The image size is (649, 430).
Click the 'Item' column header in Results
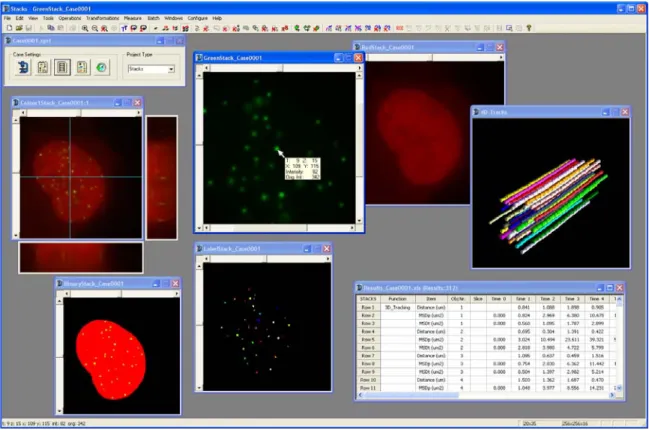(x=431, y=299)
